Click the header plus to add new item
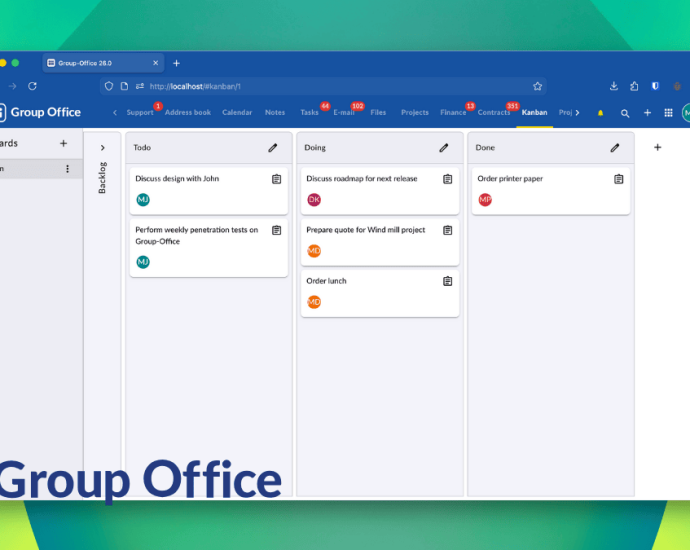 [x=647, y=113]
